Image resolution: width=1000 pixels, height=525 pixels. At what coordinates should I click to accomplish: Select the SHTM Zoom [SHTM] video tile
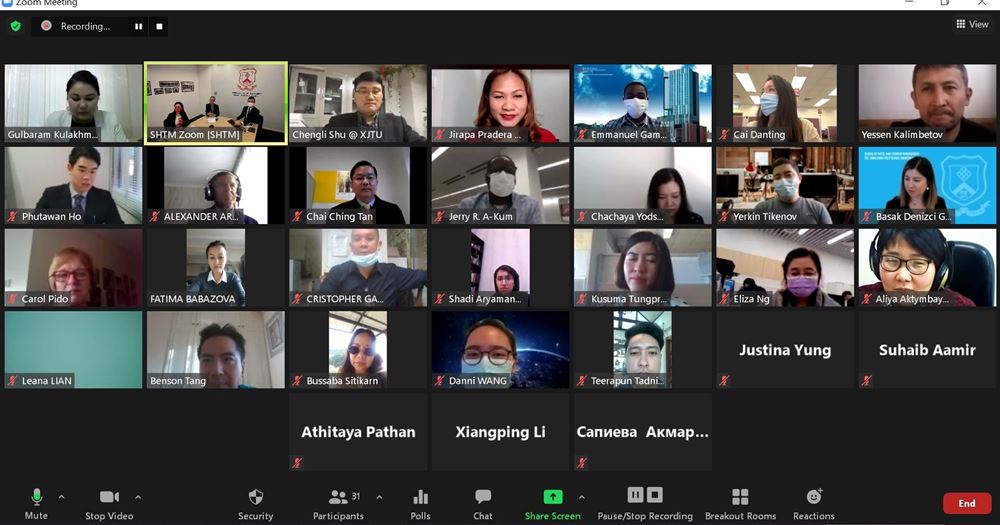pyautogui.click(x=216, y=103)
